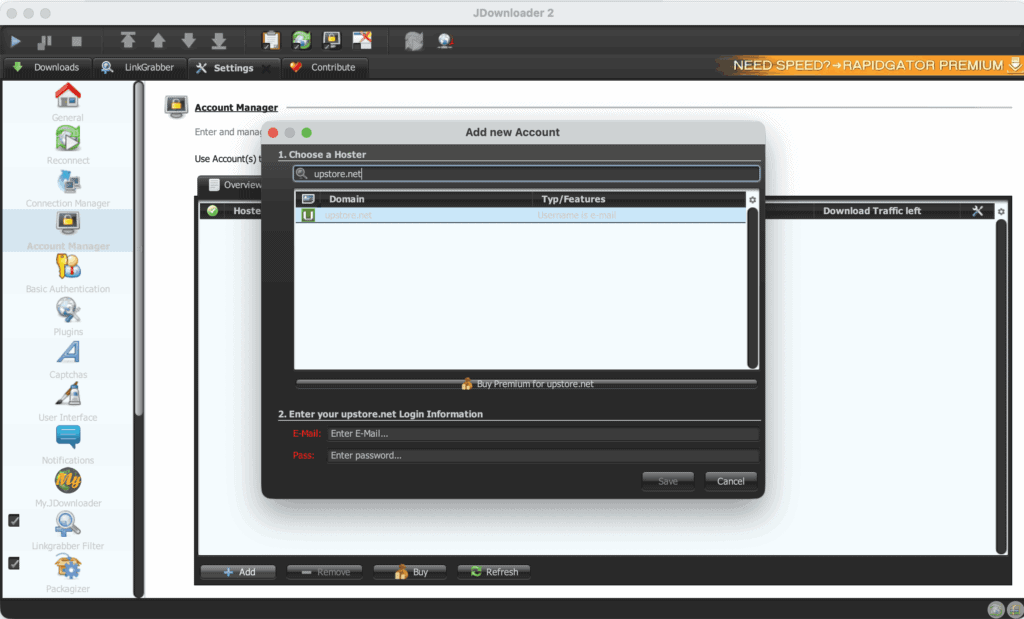Click wrench column icon in accounts table
The height and width of the screenshot is (619, 1024).
[x=978, y=211]
